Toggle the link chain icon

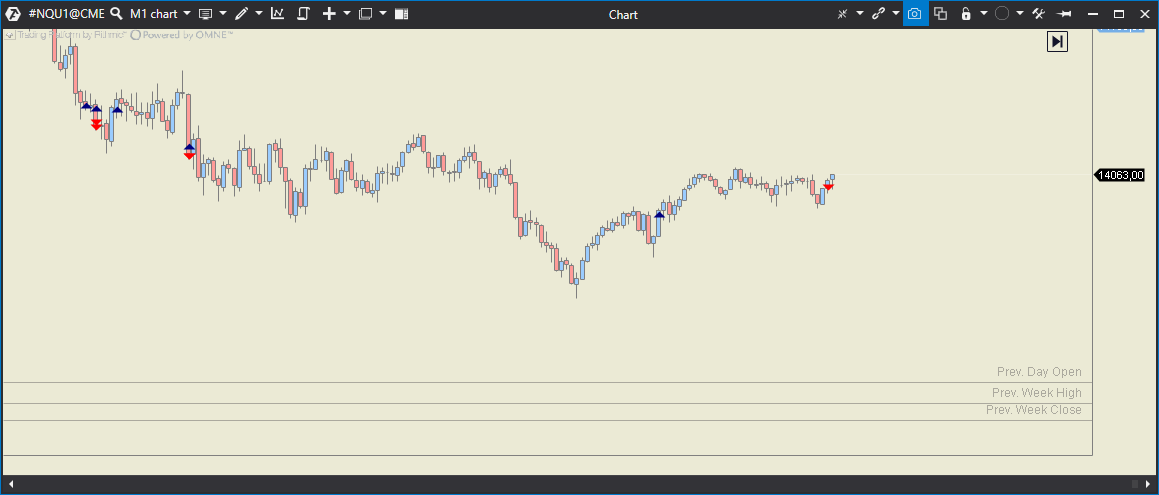(878, 14)
